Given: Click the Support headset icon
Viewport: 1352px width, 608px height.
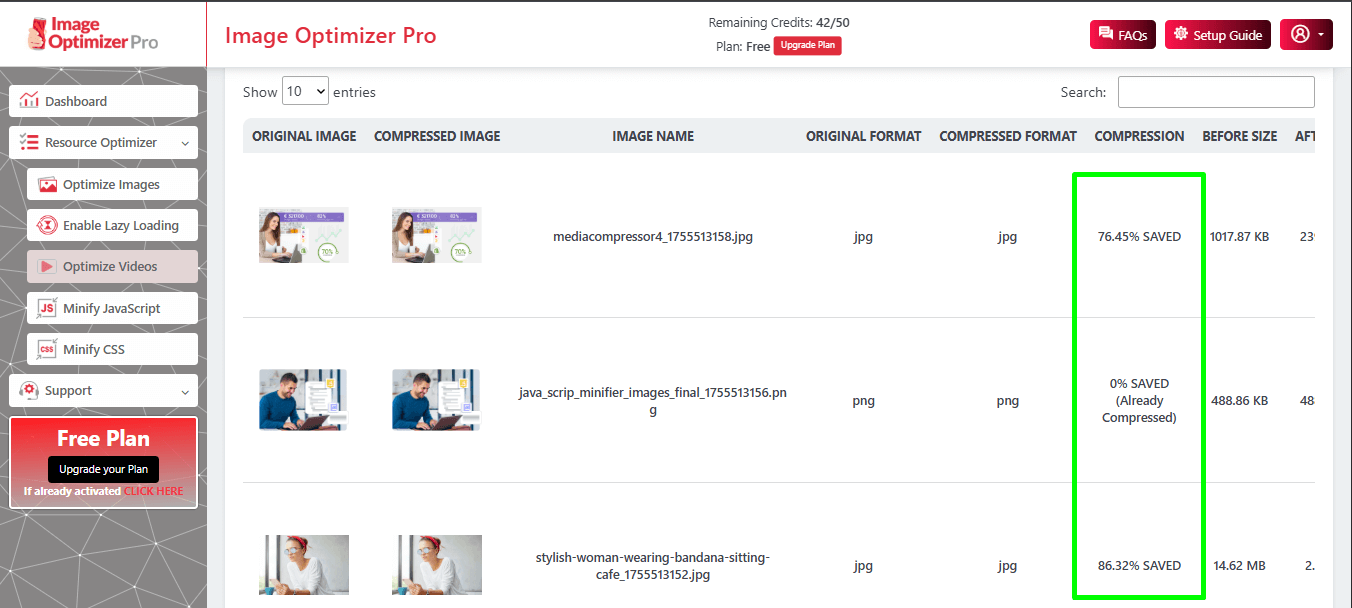Looking at the screenshot, I should 29,390.
